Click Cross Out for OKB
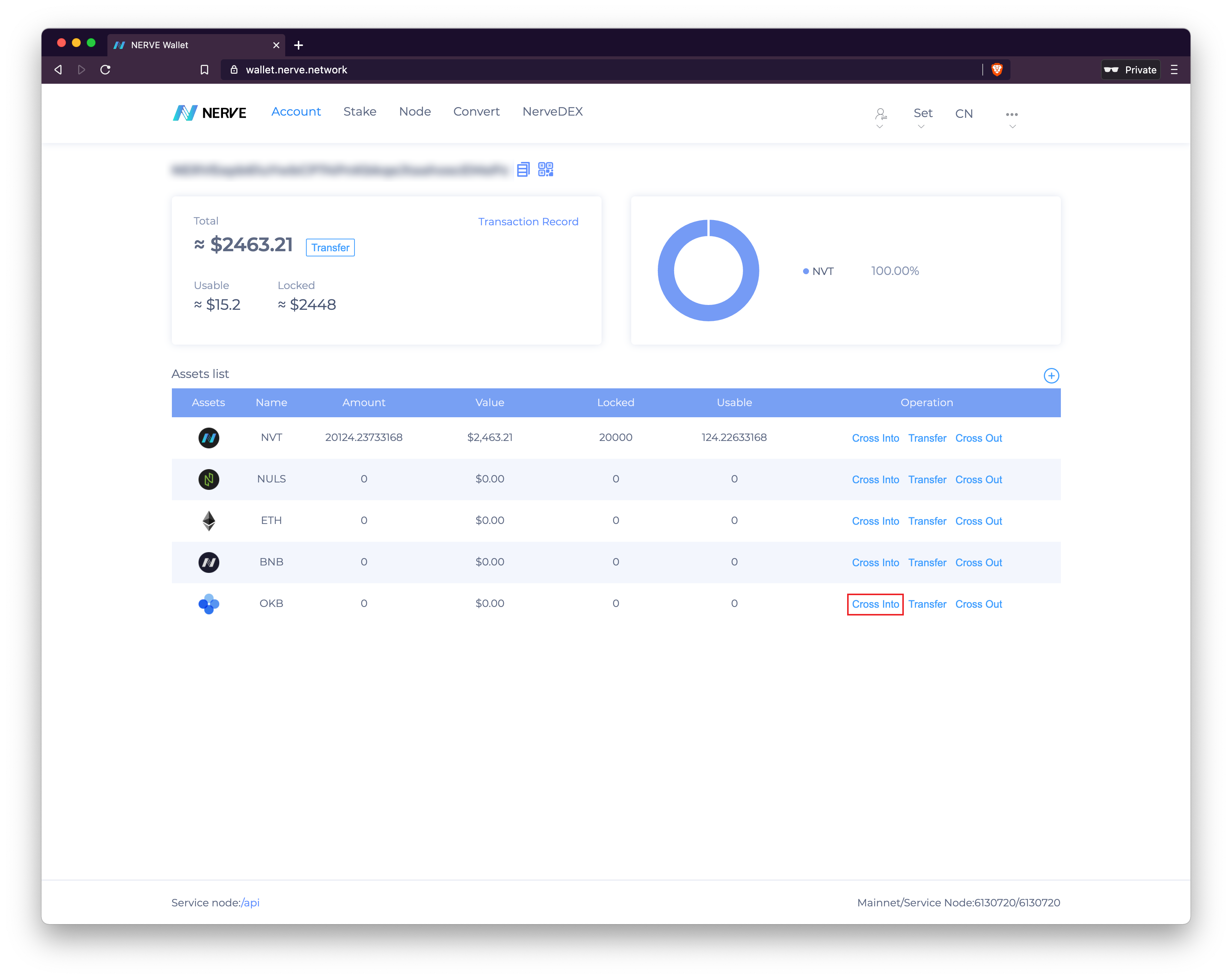The height and width of the screenshot is (979, 1232). tap(978, 605)
